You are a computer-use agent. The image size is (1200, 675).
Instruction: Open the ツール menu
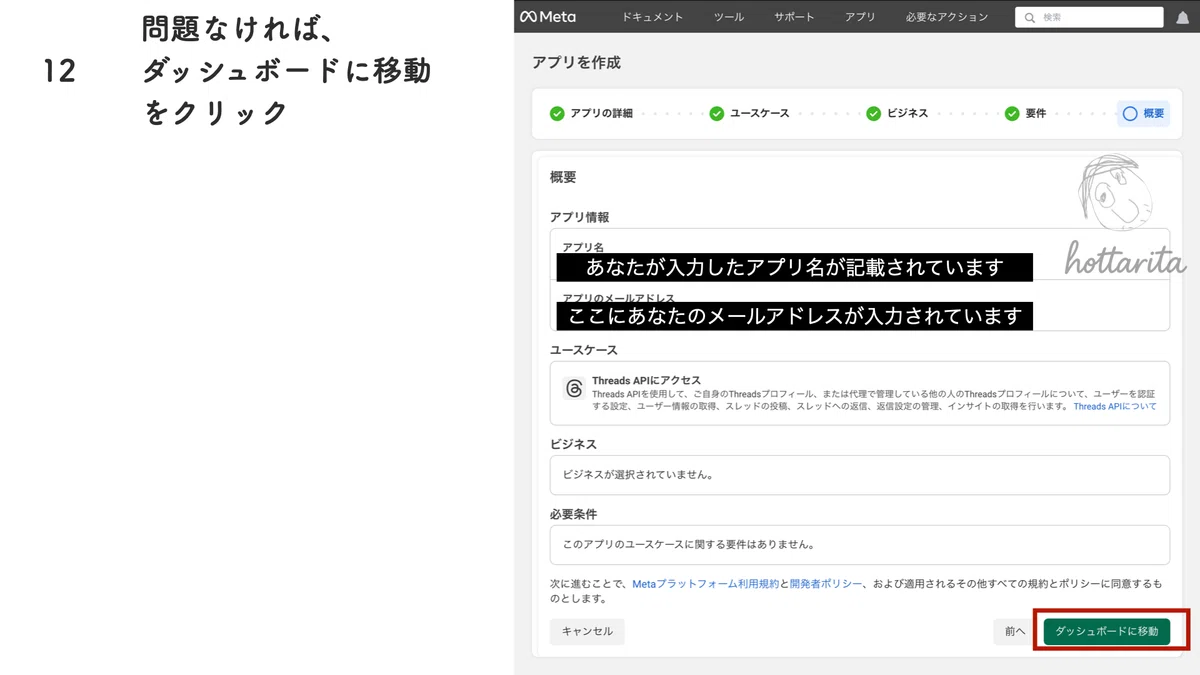[729, 17]
